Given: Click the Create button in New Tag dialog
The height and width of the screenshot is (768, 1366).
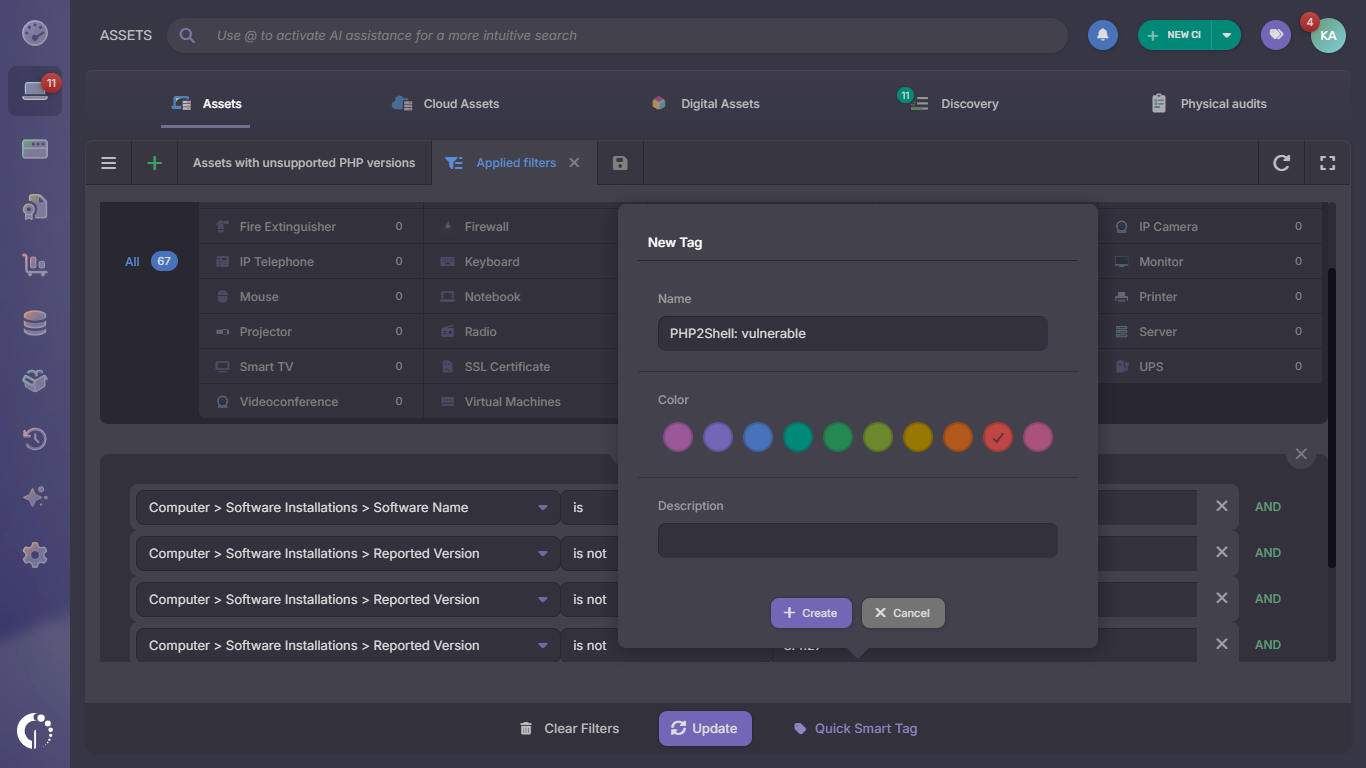Looking at the screenshot, I should coord(811,613).
